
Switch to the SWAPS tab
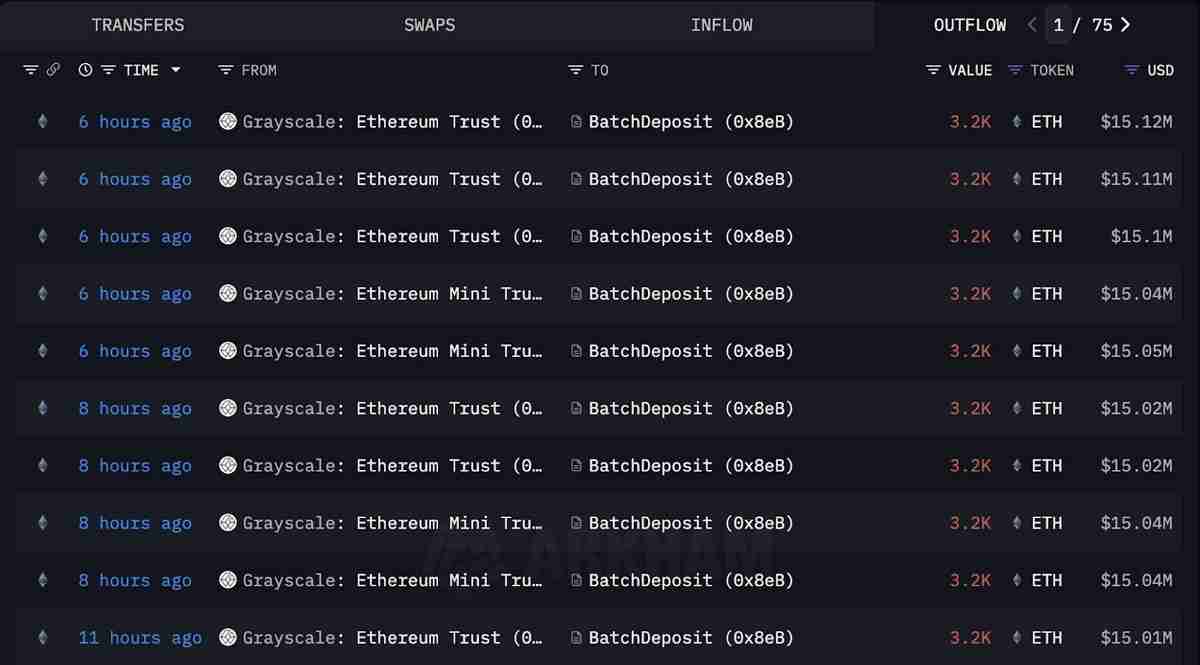coord(430,24)
